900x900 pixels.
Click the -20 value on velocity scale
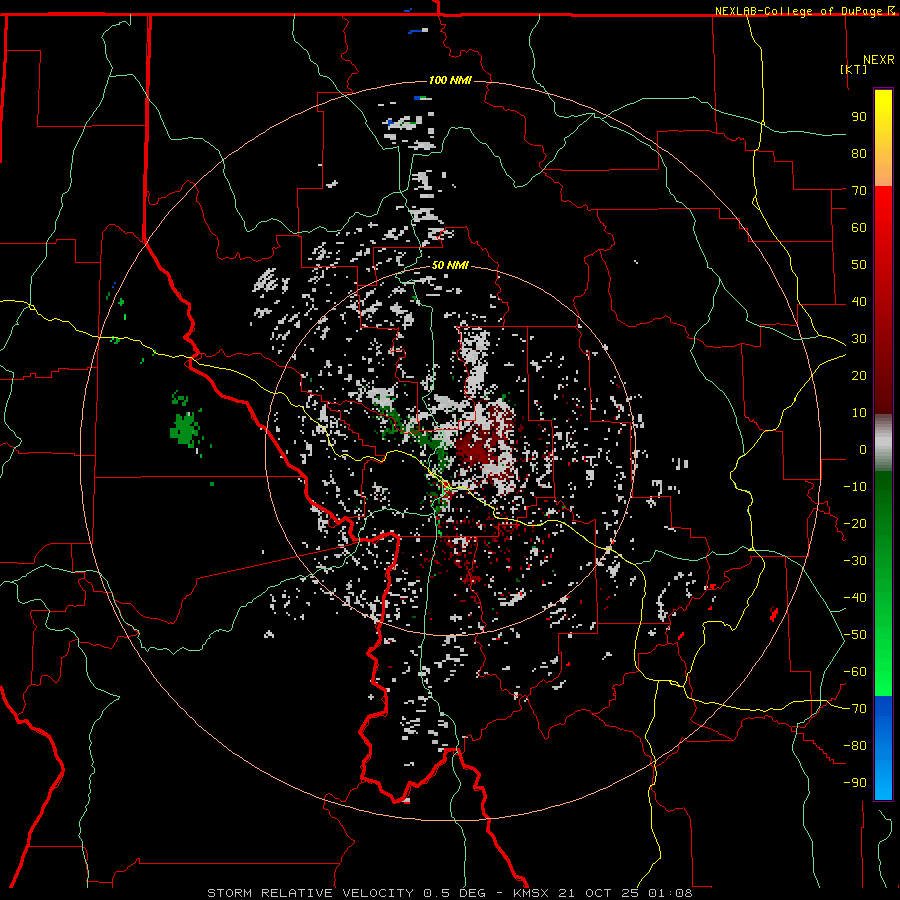855,523
